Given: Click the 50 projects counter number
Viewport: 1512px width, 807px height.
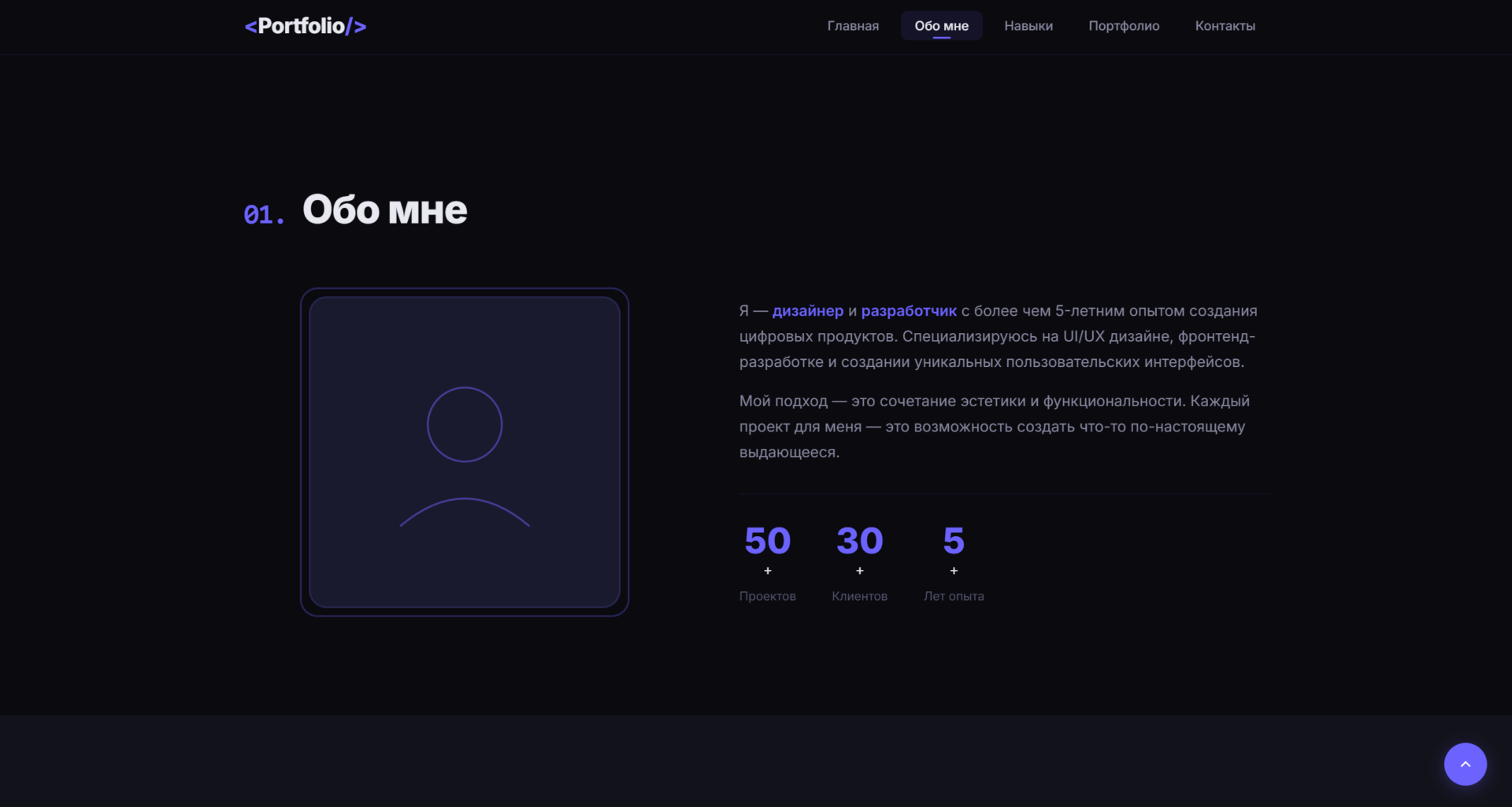Looking at the screenshot, I should tap(767, 541).
